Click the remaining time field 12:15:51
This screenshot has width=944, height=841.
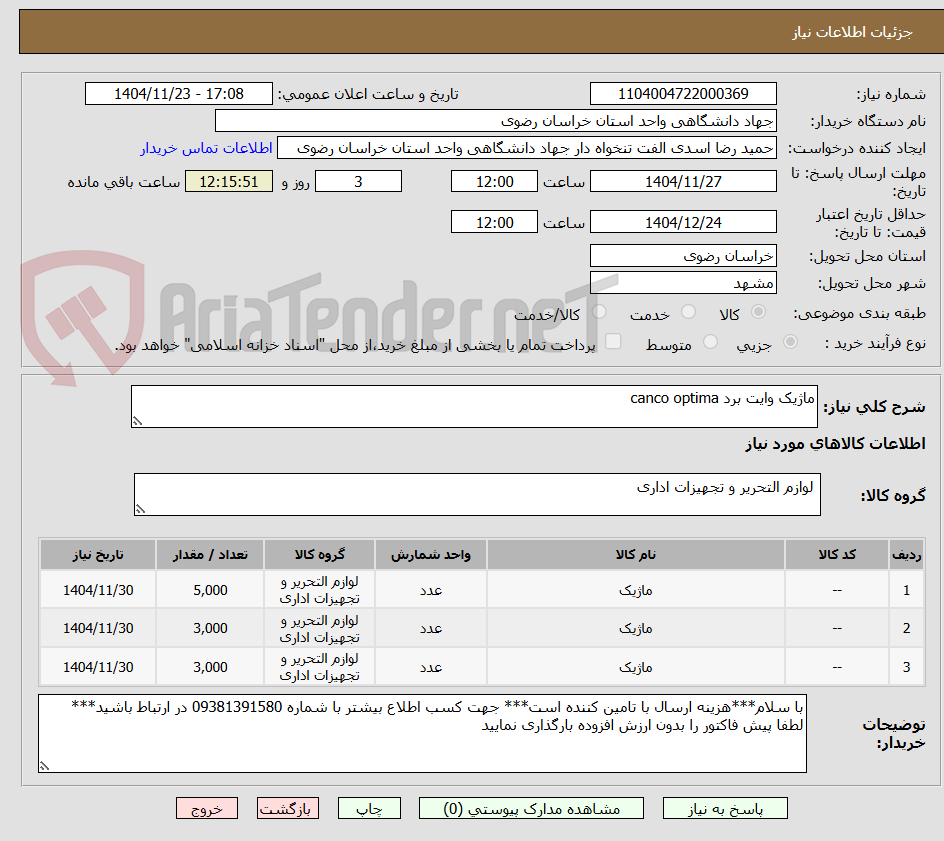coord(229,181)
